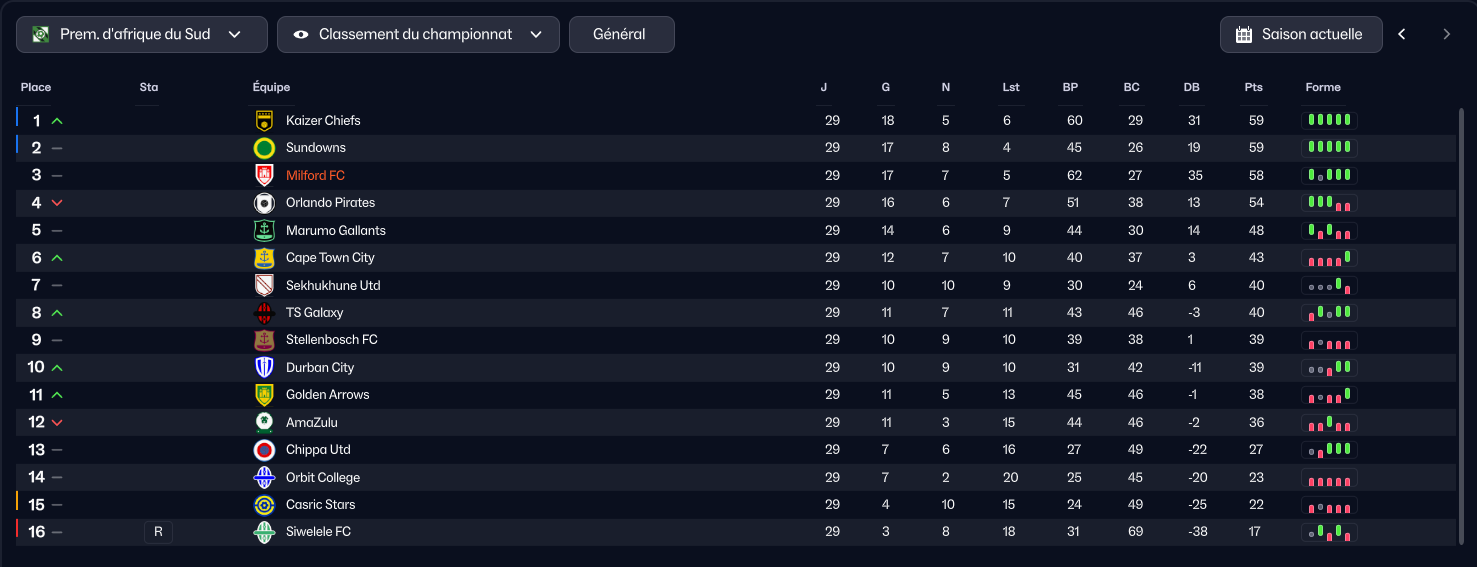The image size is (1477, 567).
Task: Click the Chippa Utd round badge
Action: 264,450
